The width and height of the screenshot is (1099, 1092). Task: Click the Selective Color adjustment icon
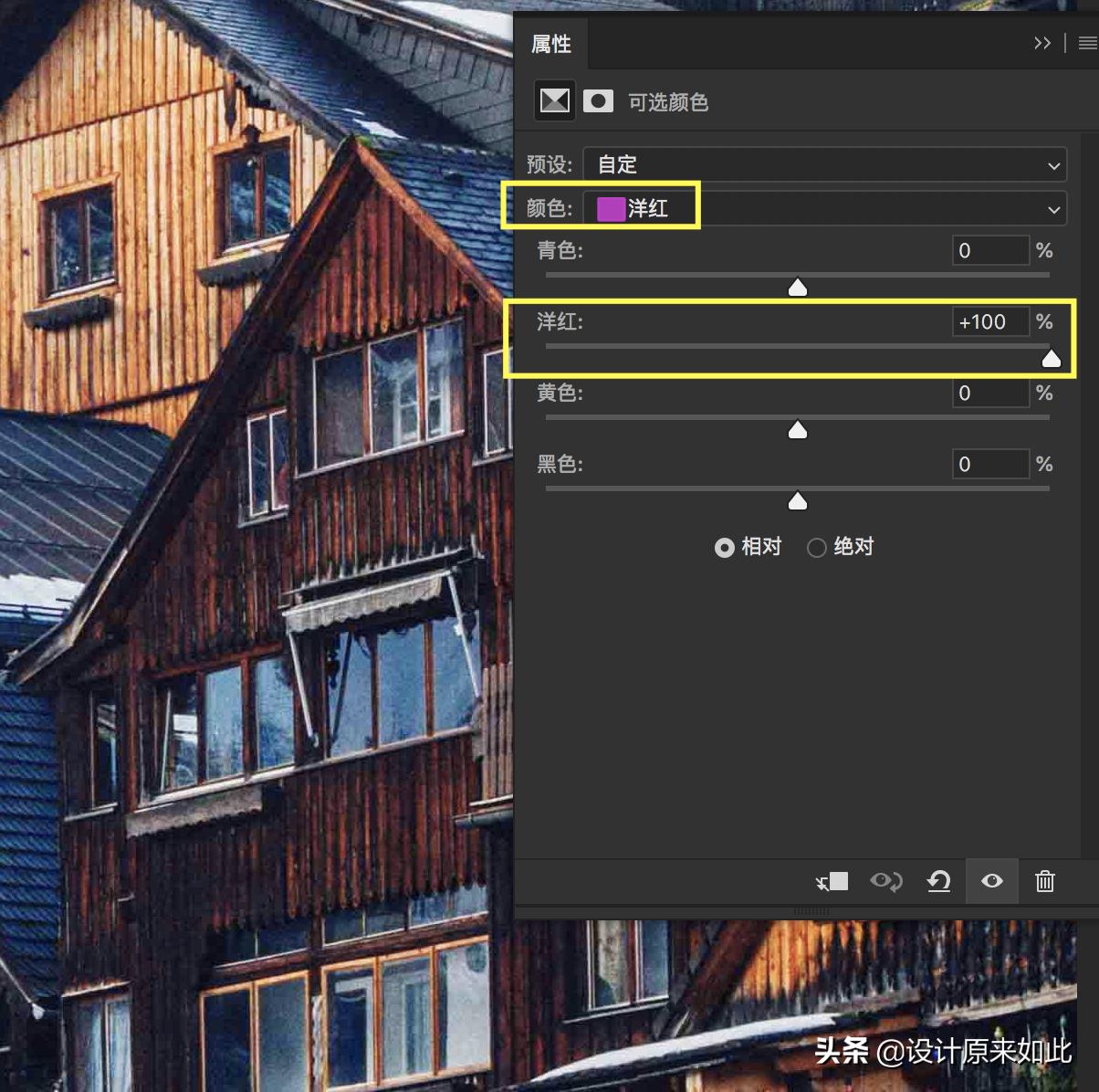[x=554, y=100]
